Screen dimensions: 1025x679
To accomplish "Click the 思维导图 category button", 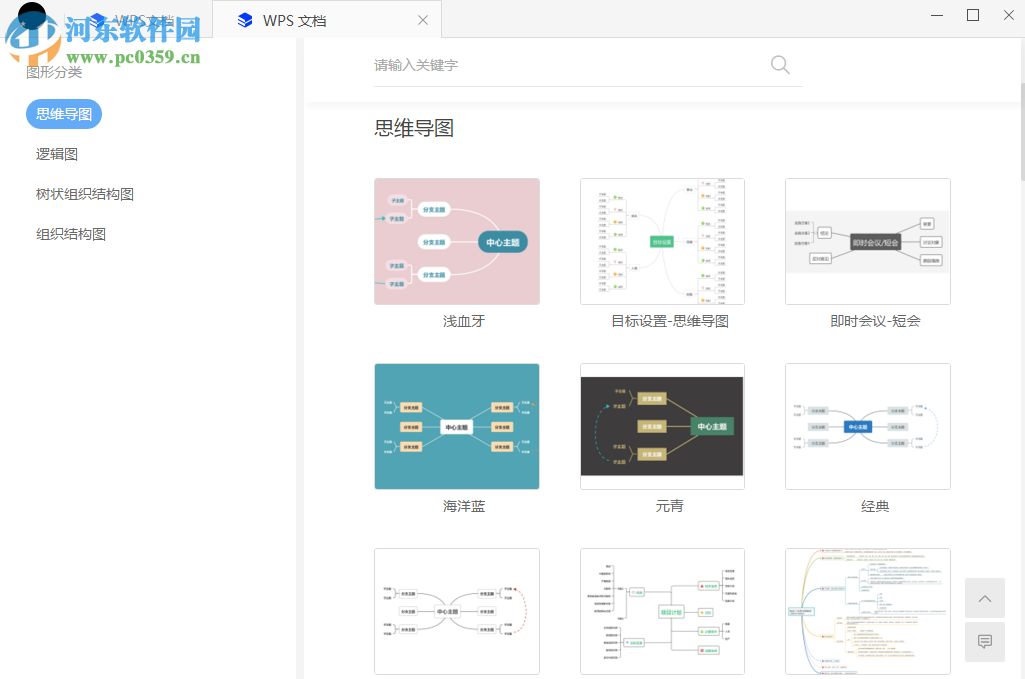I will [x=63, y=114].
